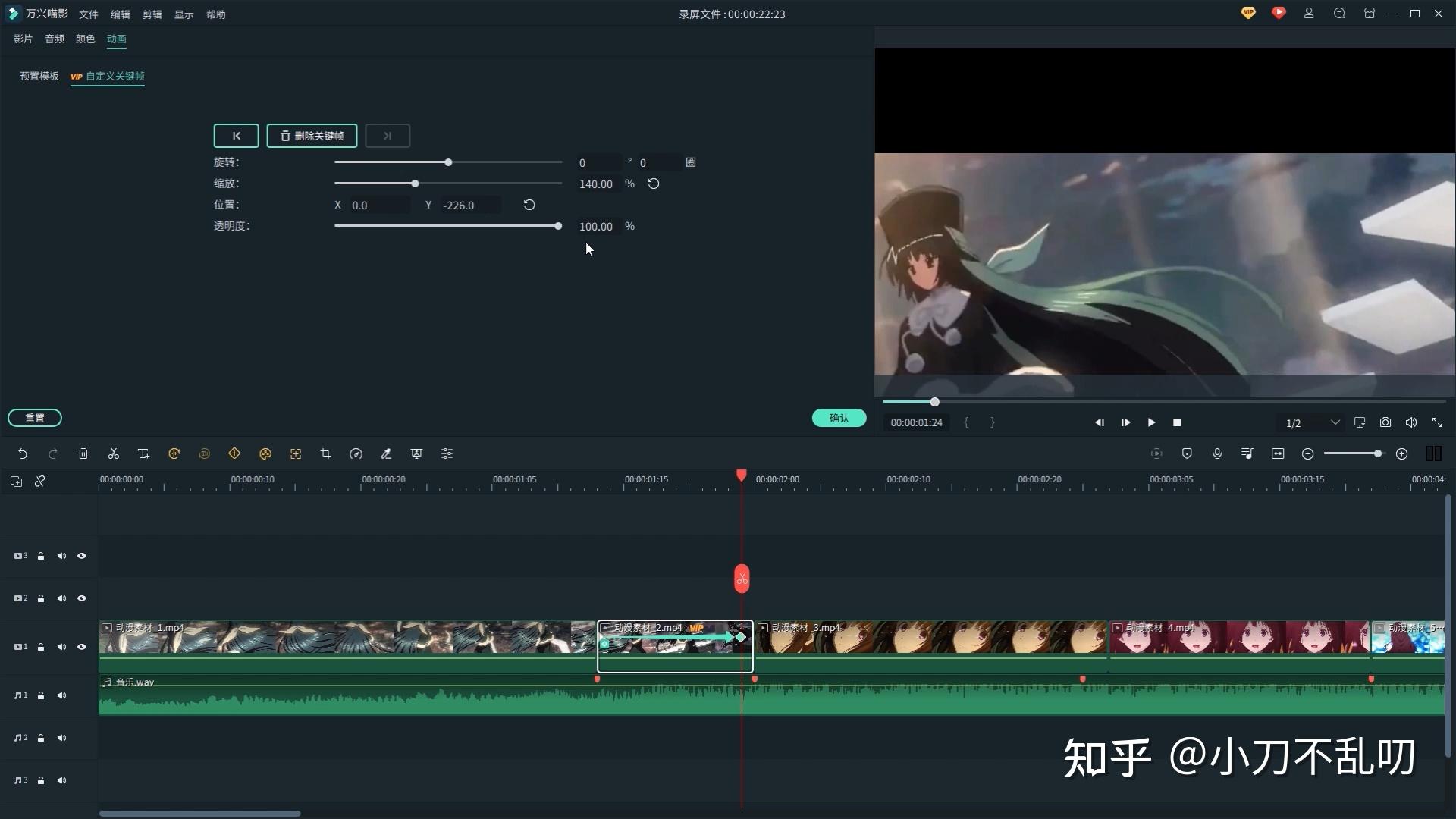1456x819 pixels.
Task: Hide video track 1 with eye icon
Action: coord(82,647)
